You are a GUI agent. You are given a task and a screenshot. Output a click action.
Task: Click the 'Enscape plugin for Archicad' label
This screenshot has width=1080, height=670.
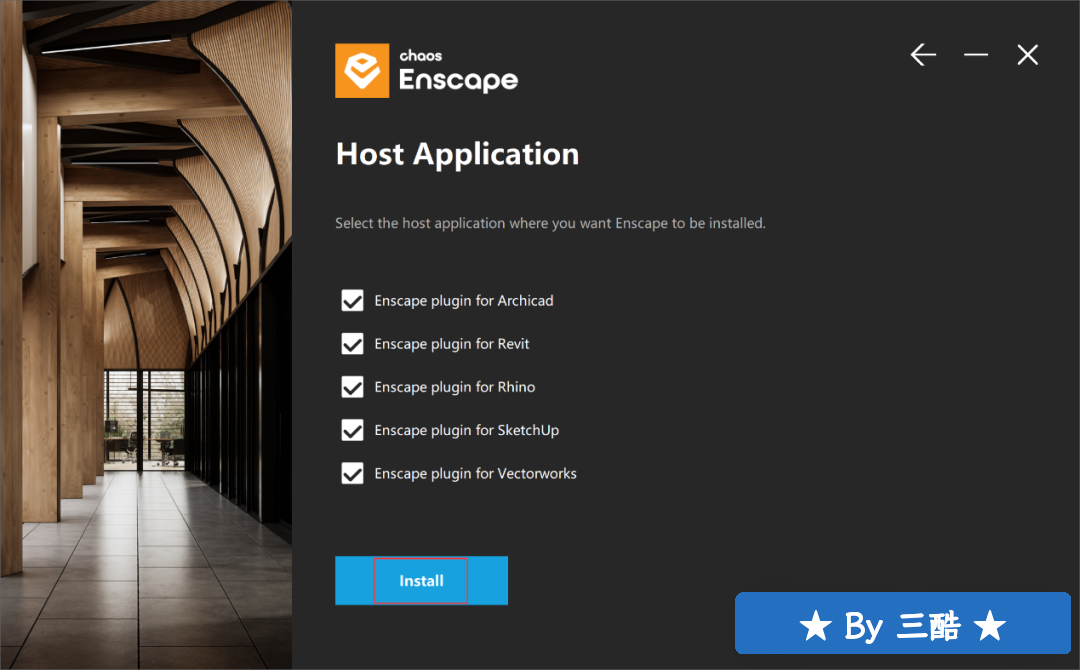point(464,301)
